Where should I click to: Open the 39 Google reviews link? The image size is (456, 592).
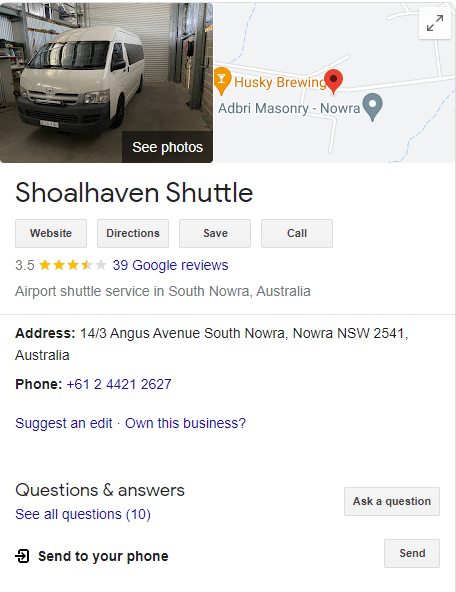click(170, 265)
